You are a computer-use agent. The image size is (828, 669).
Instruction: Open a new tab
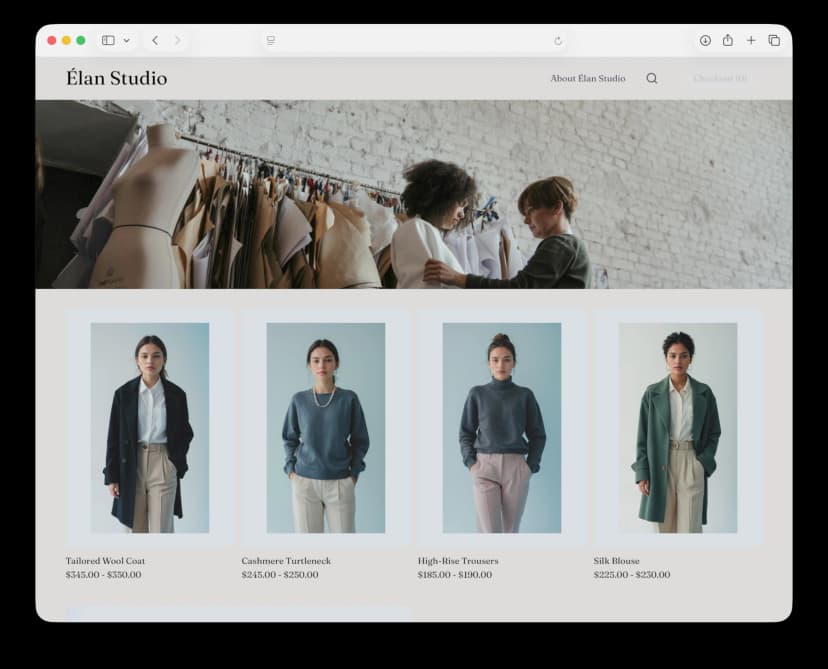coord(751,40)
